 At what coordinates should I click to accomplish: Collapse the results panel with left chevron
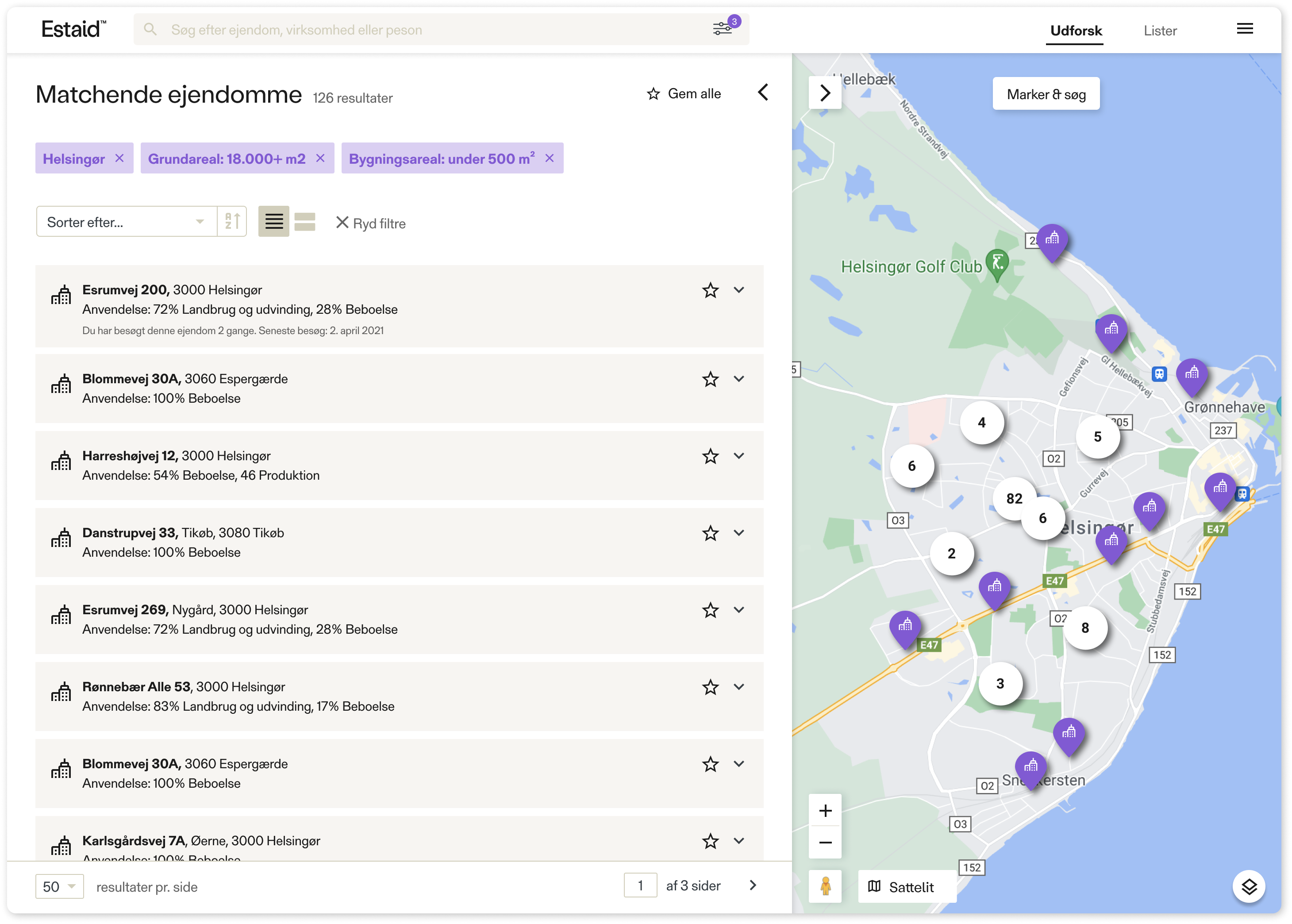click(764, 93)
